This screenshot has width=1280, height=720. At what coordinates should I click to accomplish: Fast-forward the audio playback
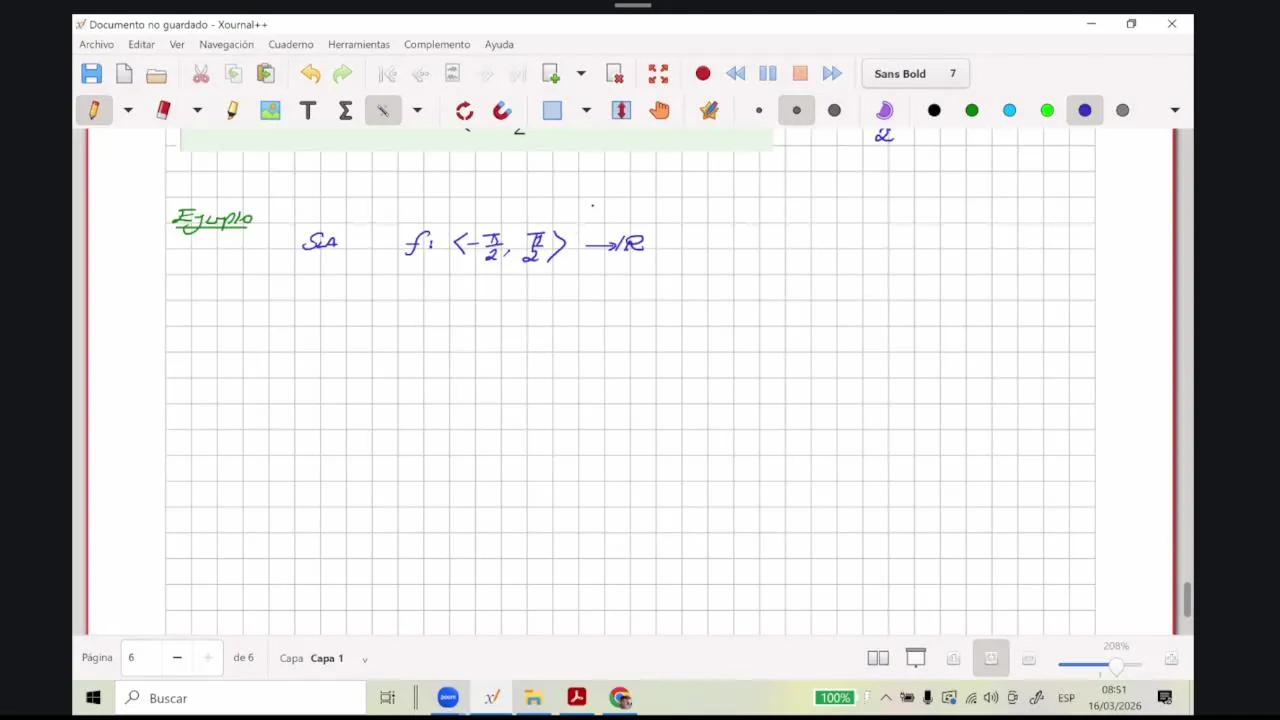(x=832, y=73)
